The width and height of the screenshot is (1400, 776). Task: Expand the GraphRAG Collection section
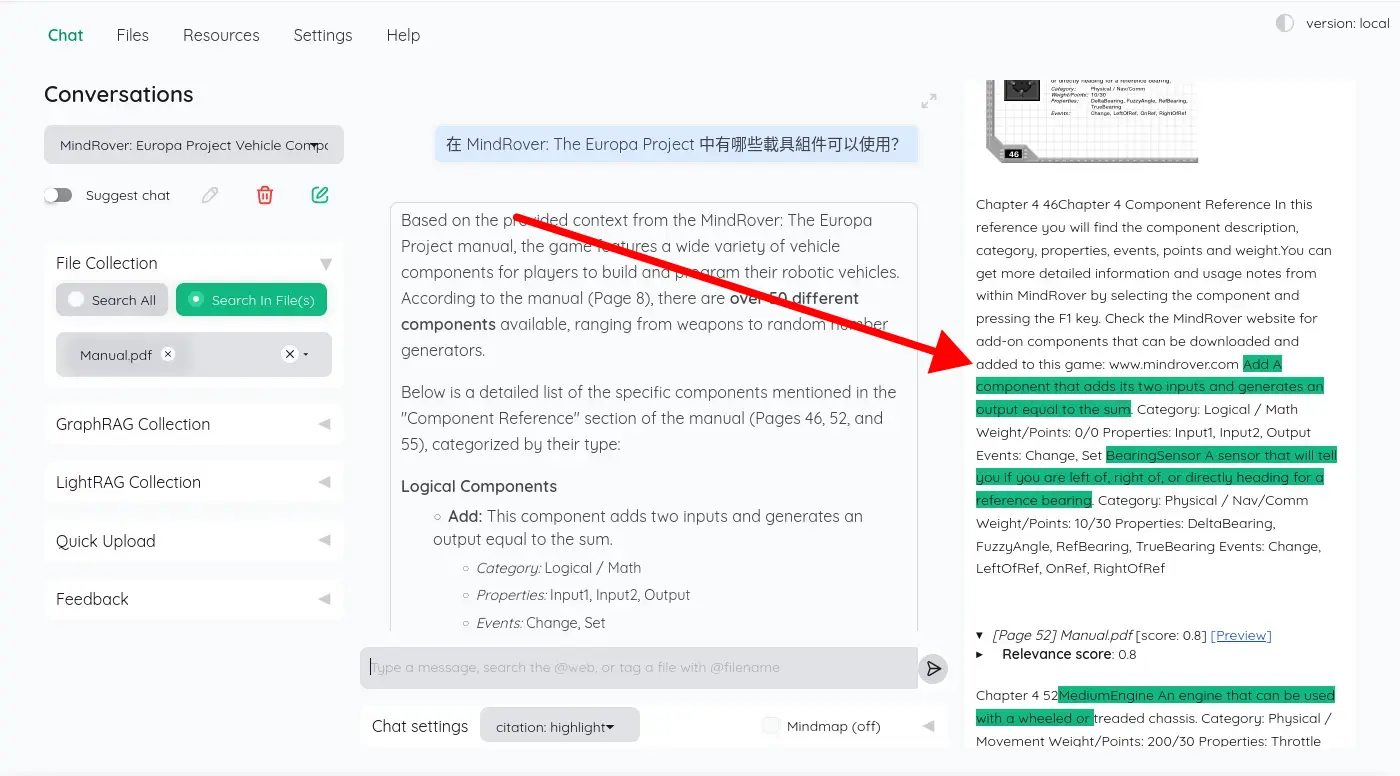(x=193, y=424)
